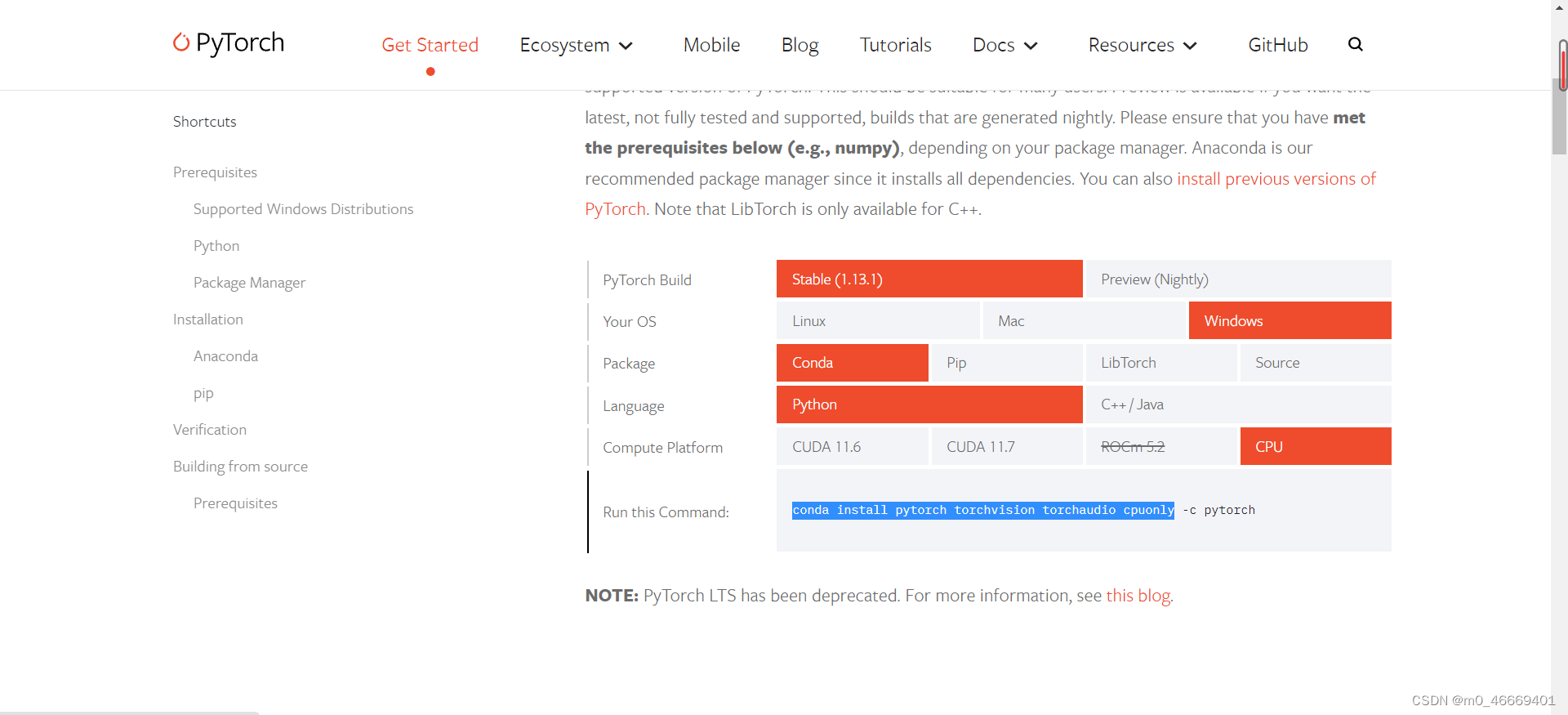Pick C++ / Java as the language
1568x715 pixels.
pyautogui.click(x=1238, y=404)
